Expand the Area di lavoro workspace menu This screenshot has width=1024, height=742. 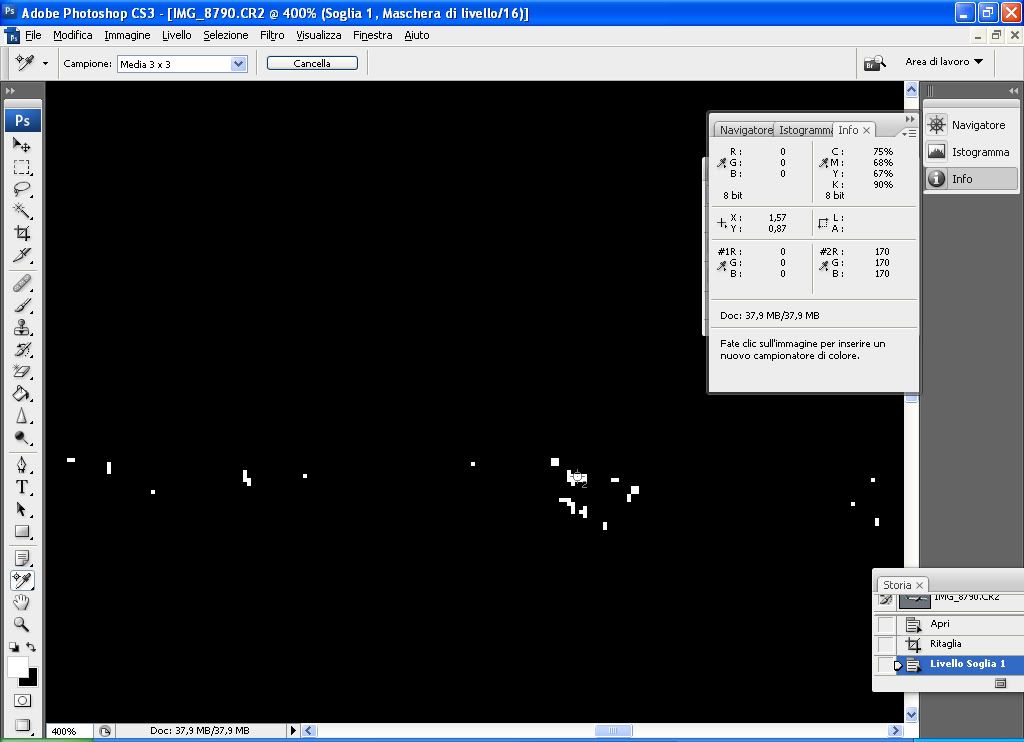[943, 62]
